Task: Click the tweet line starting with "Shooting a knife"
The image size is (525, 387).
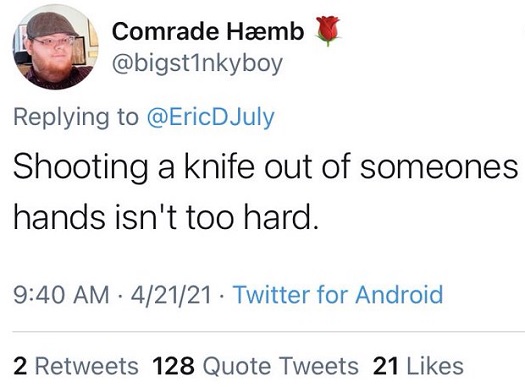Action: tap(266, 166)
